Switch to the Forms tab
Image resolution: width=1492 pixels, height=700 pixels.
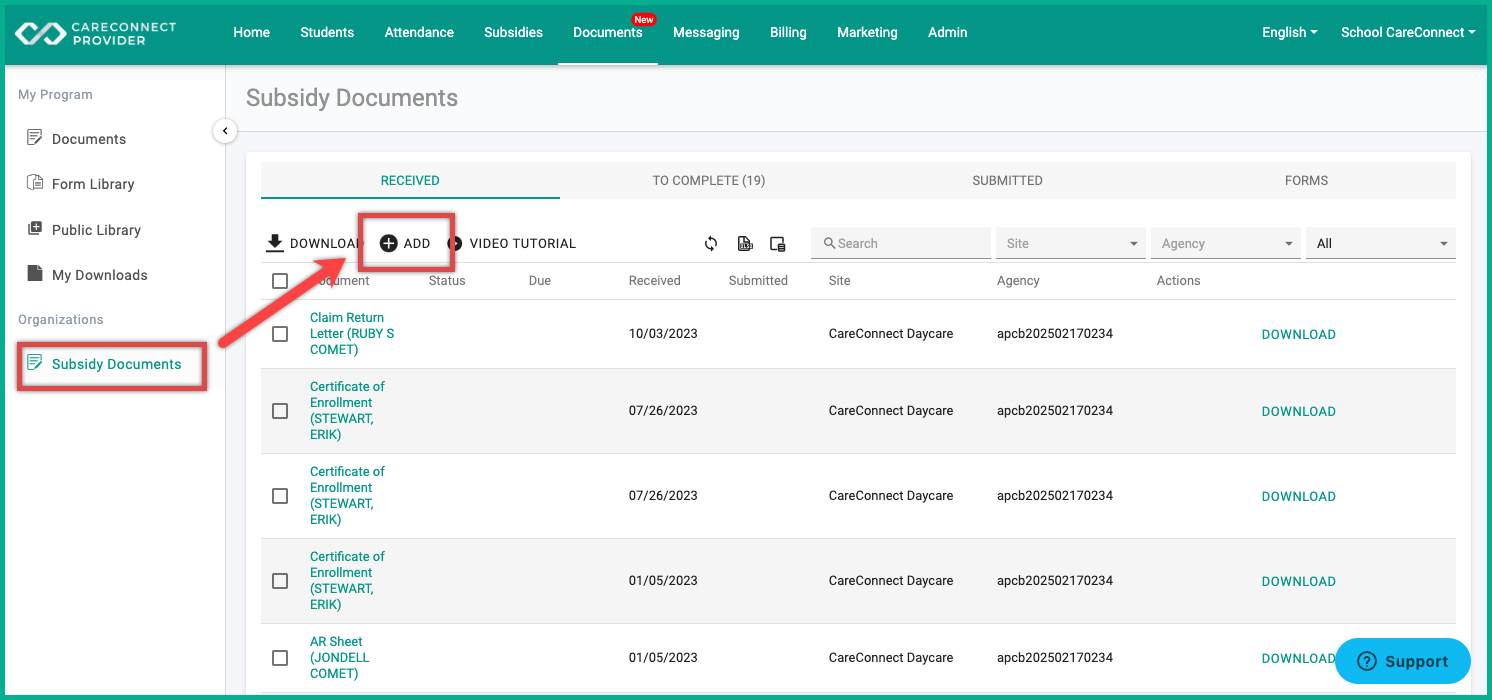[x=1306, y=181]
